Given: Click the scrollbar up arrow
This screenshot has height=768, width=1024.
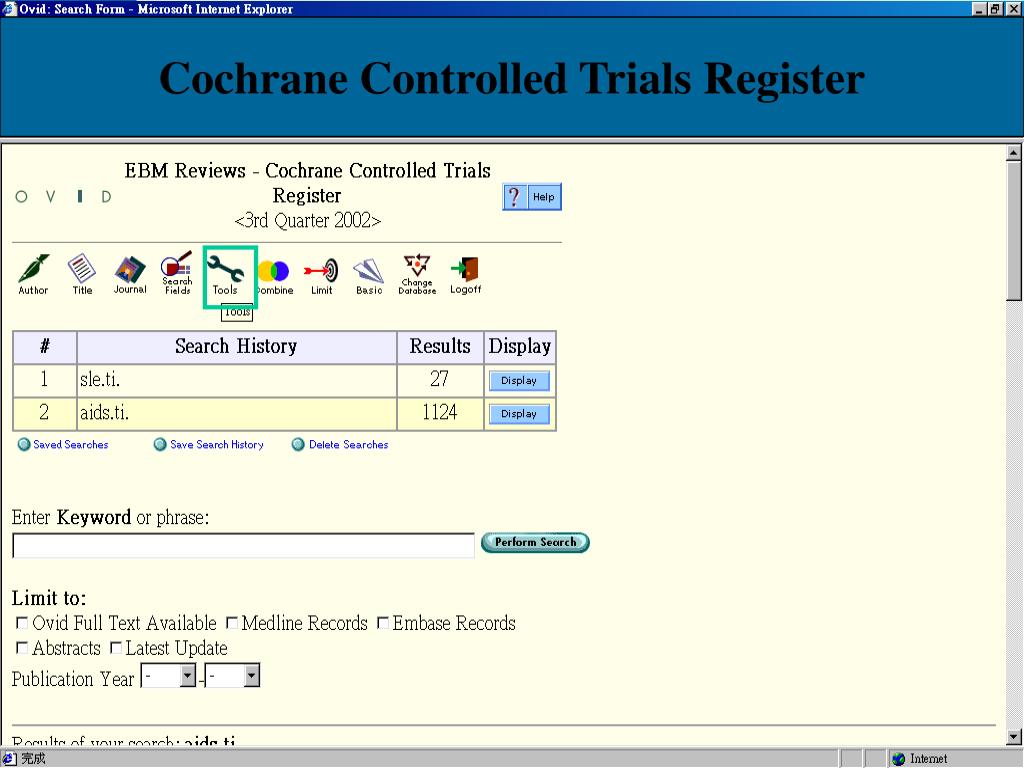Looking at the screenshot, I should tap(1014, 153).
